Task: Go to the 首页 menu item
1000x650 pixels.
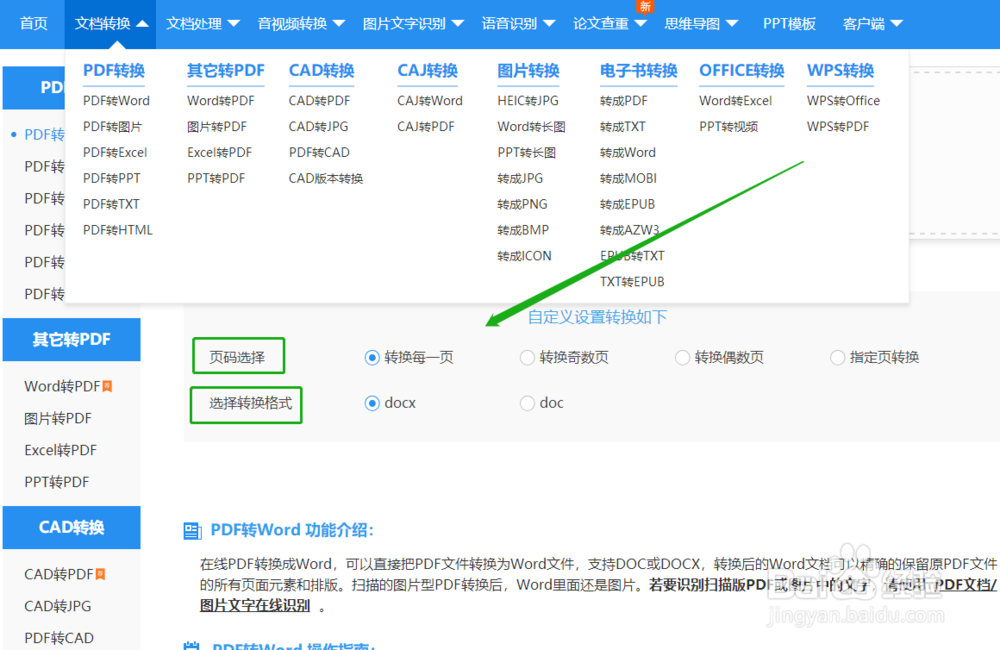Action: [33, 23]
